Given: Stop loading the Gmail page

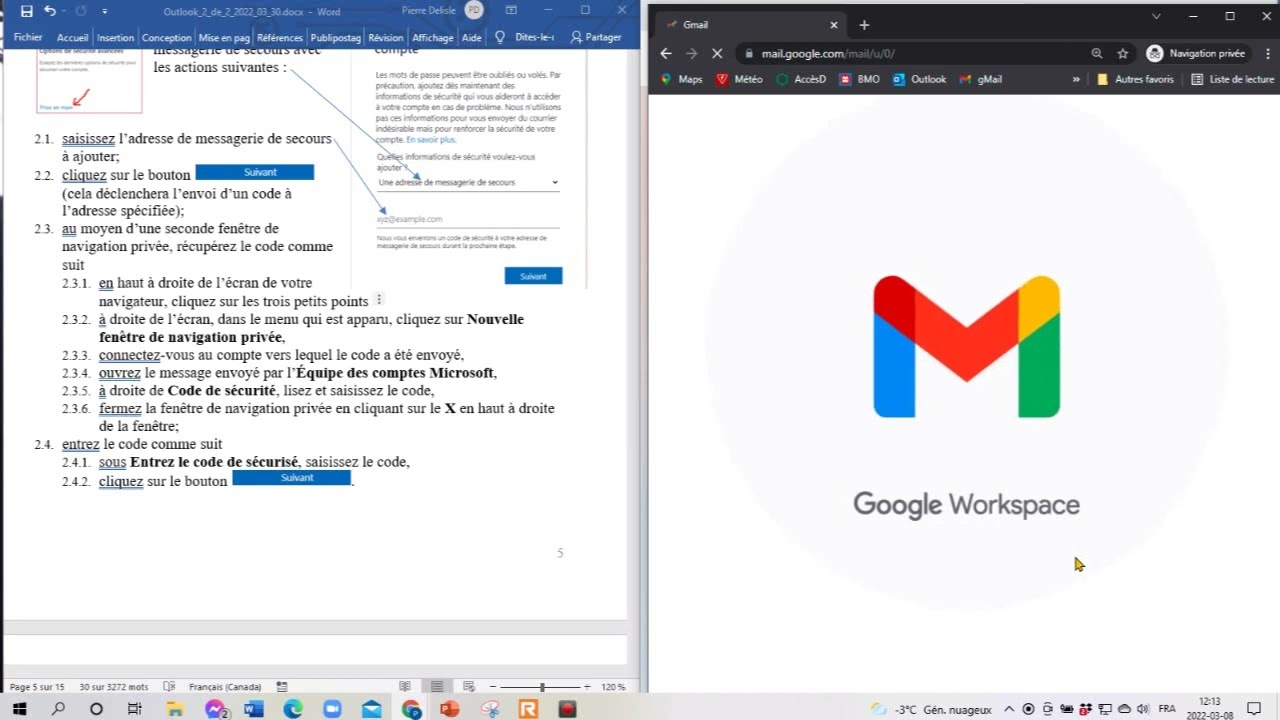Looking at the screenshot, I should pyautogui.click(x=717, y=53).
